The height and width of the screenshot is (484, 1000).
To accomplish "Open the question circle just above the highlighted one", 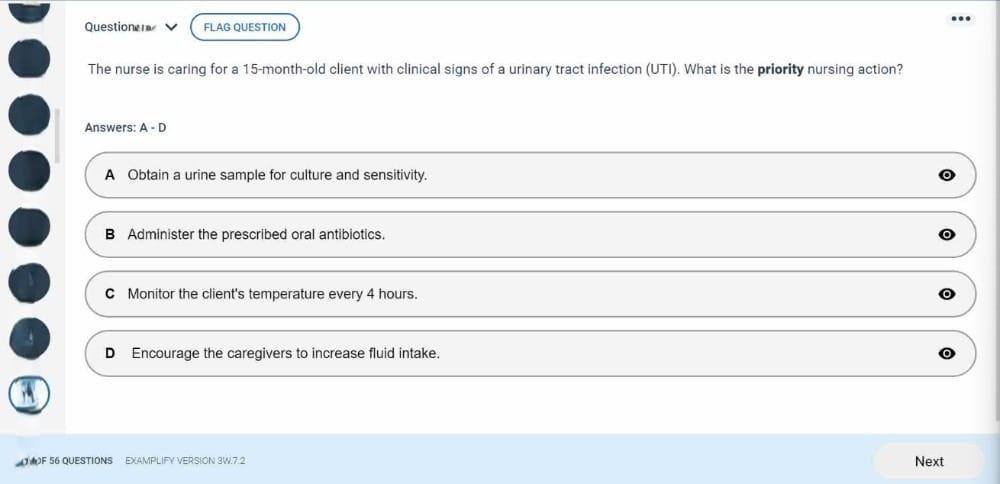I will point(29,339).
